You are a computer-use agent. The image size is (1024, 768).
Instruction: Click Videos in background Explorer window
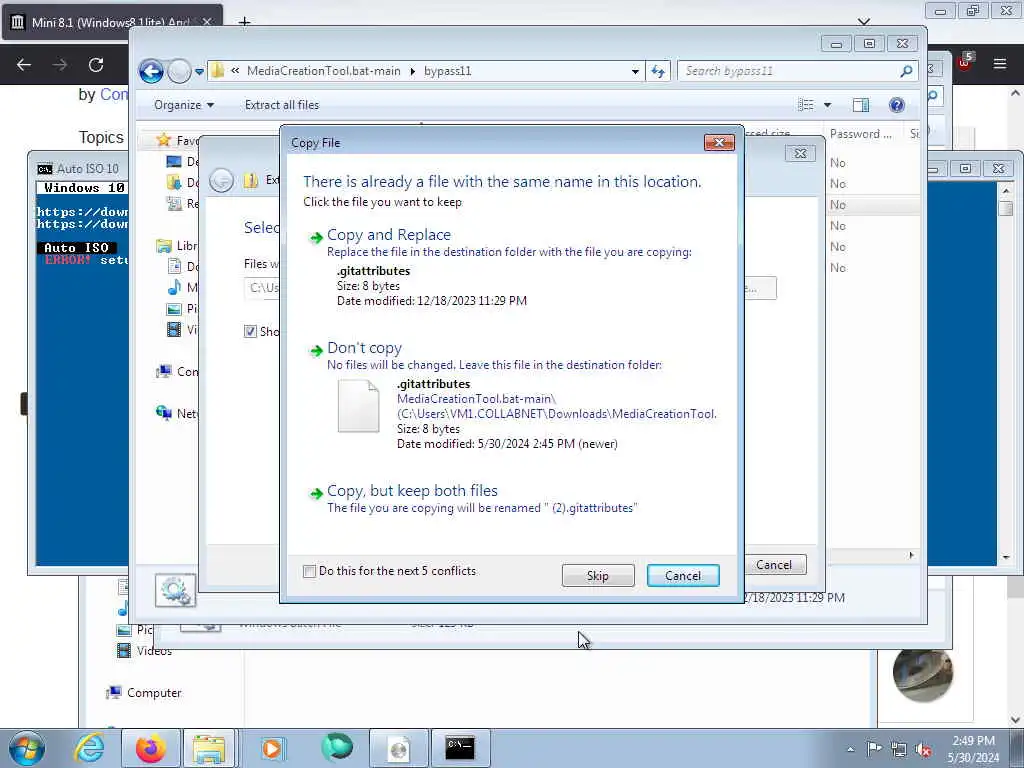pyautogui.click(x=154, y=650)
